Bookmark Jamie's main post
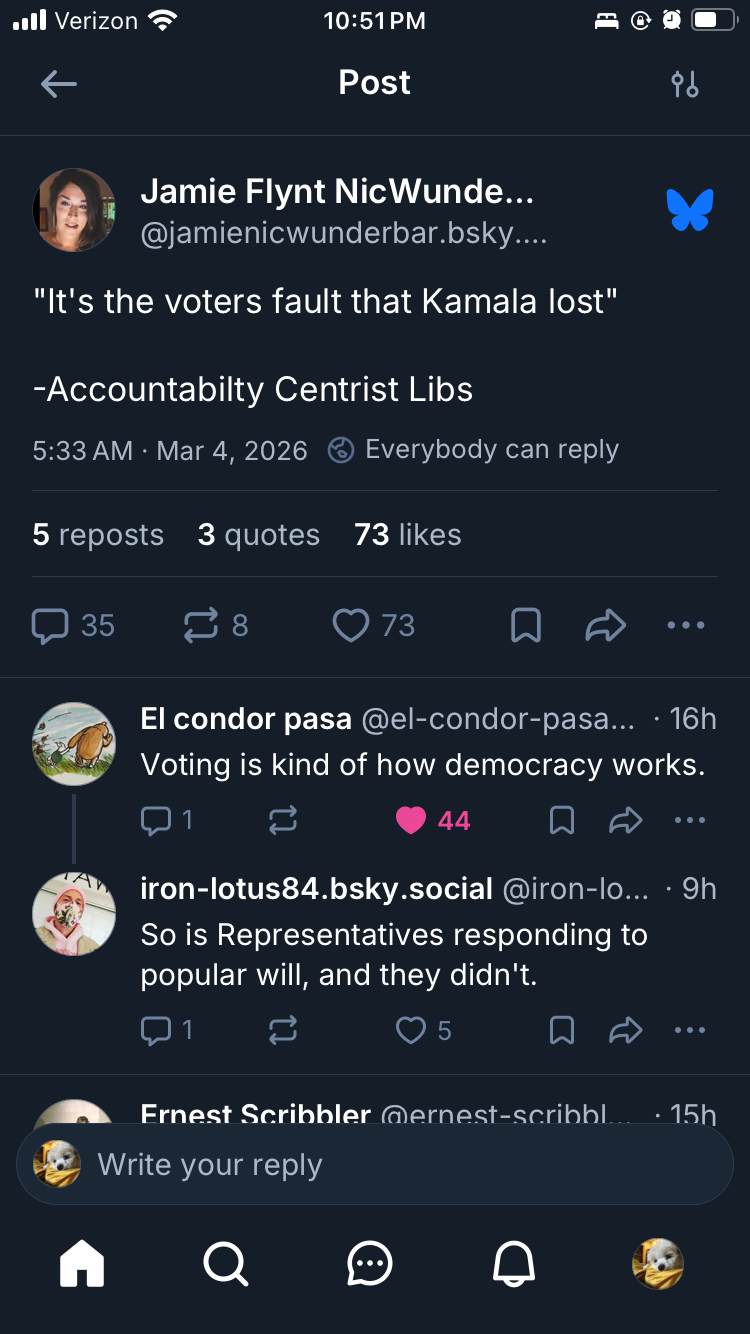 [x=526, y=626]
